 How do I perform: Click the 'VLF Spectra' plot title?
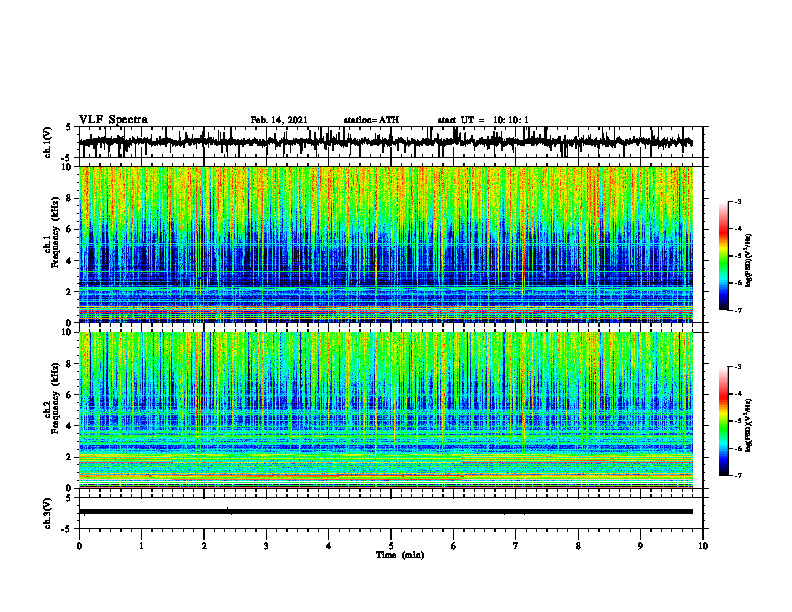tap(113, 120)
